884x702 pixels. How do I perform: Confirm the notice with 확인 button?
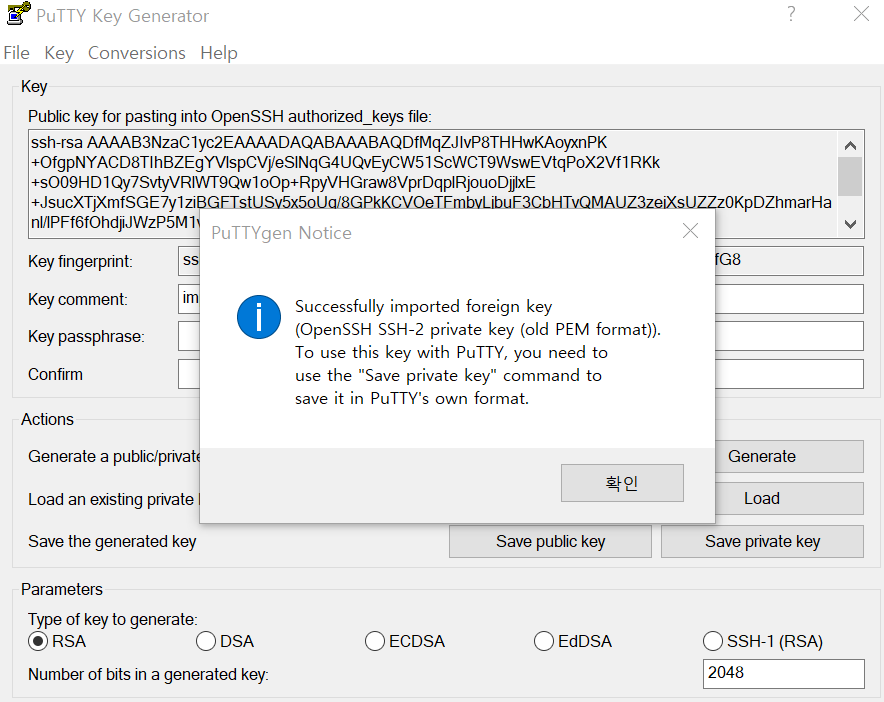622,483
